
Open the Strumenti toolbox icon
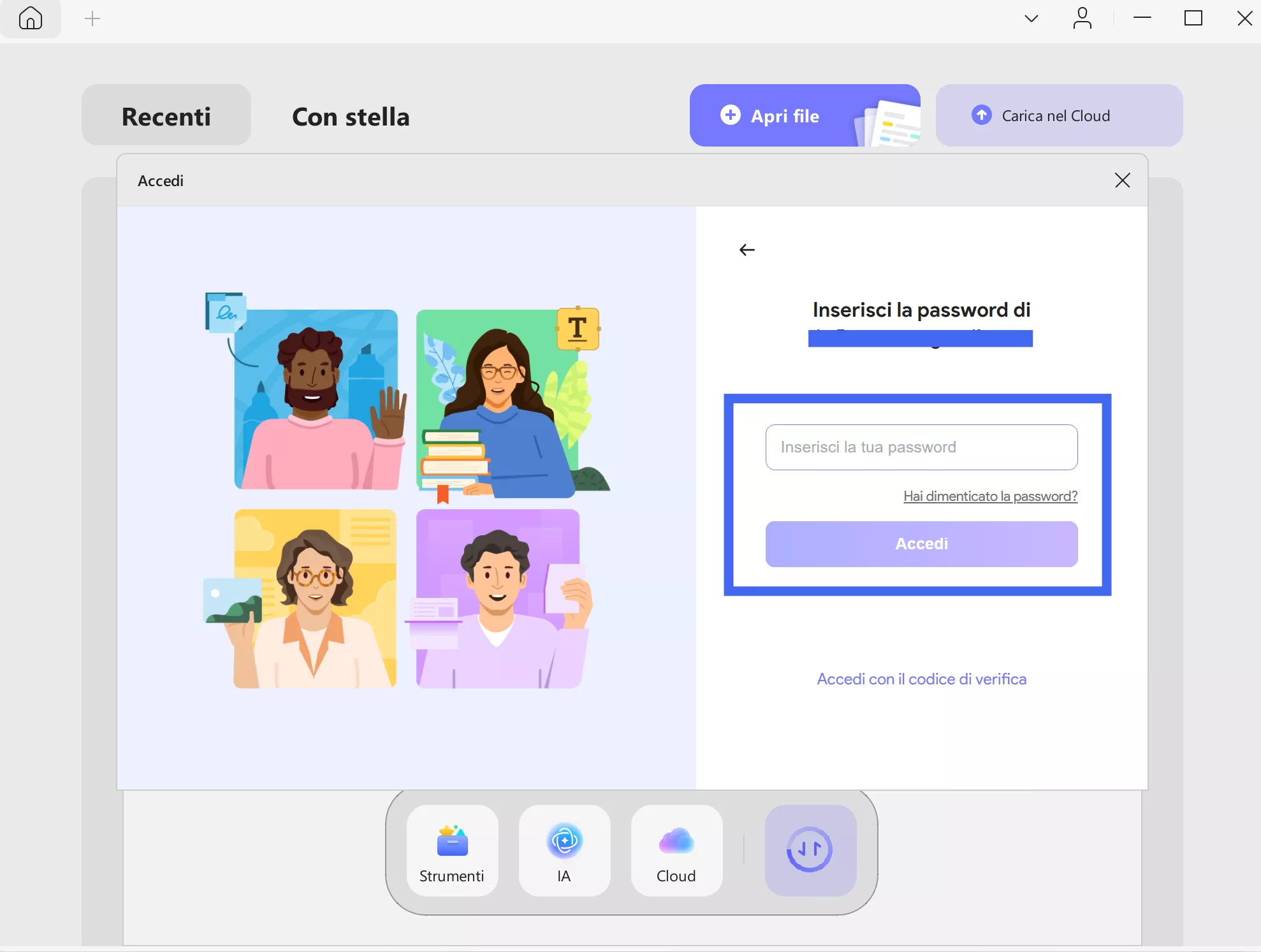[x=452, y=851]
